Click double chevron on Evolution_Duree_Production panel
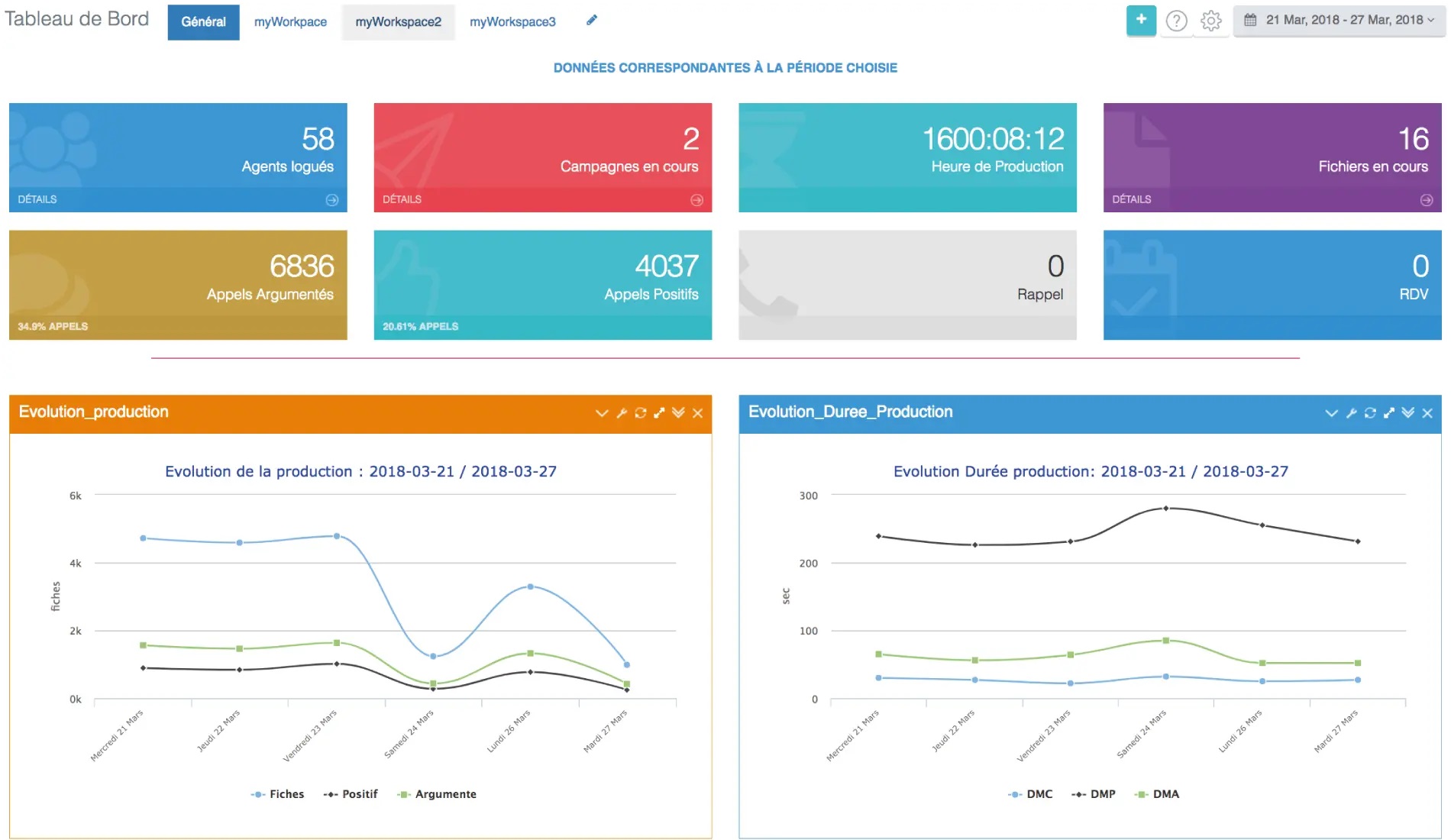 pyautogui.click(x=1407, y=413)
